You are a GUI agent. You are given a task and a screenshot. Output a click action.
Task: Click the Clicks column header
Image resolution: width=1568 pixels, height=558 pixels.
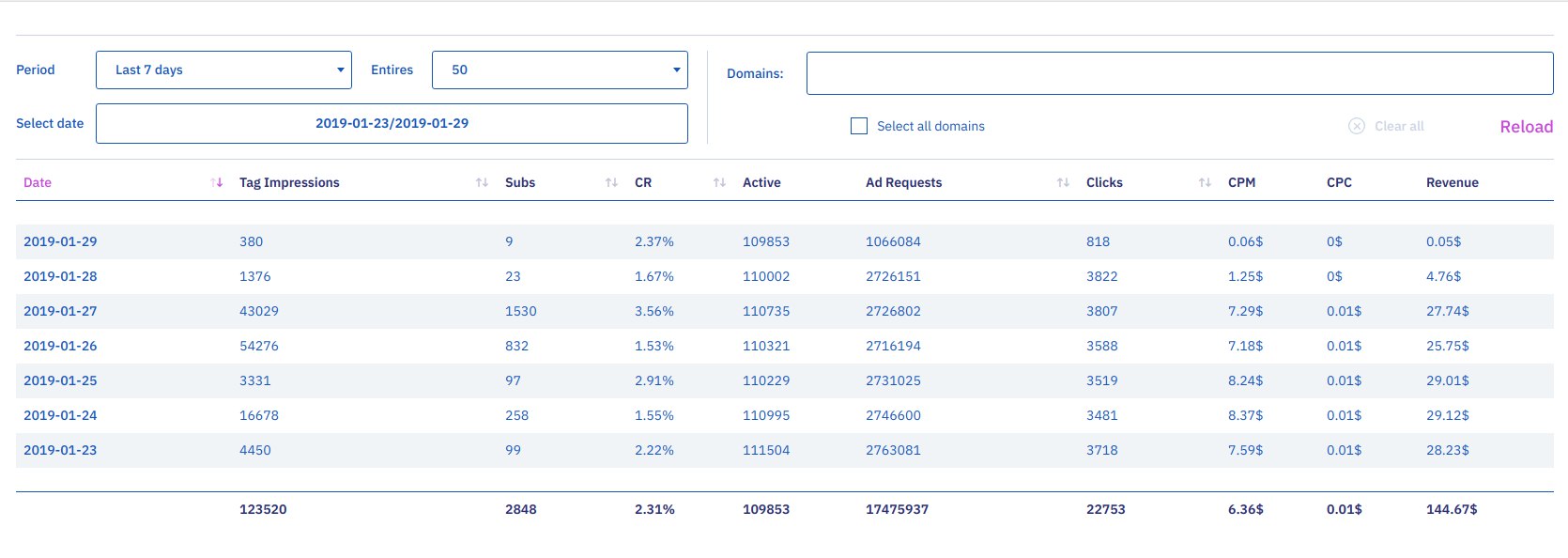click(x=1104, y=182)
